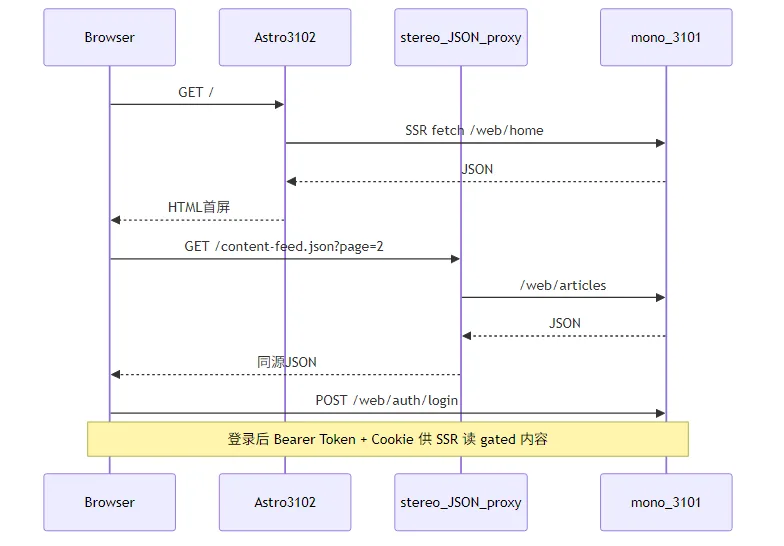Click the top Browser participant box

pyautogui.click(x=110, y=37)
